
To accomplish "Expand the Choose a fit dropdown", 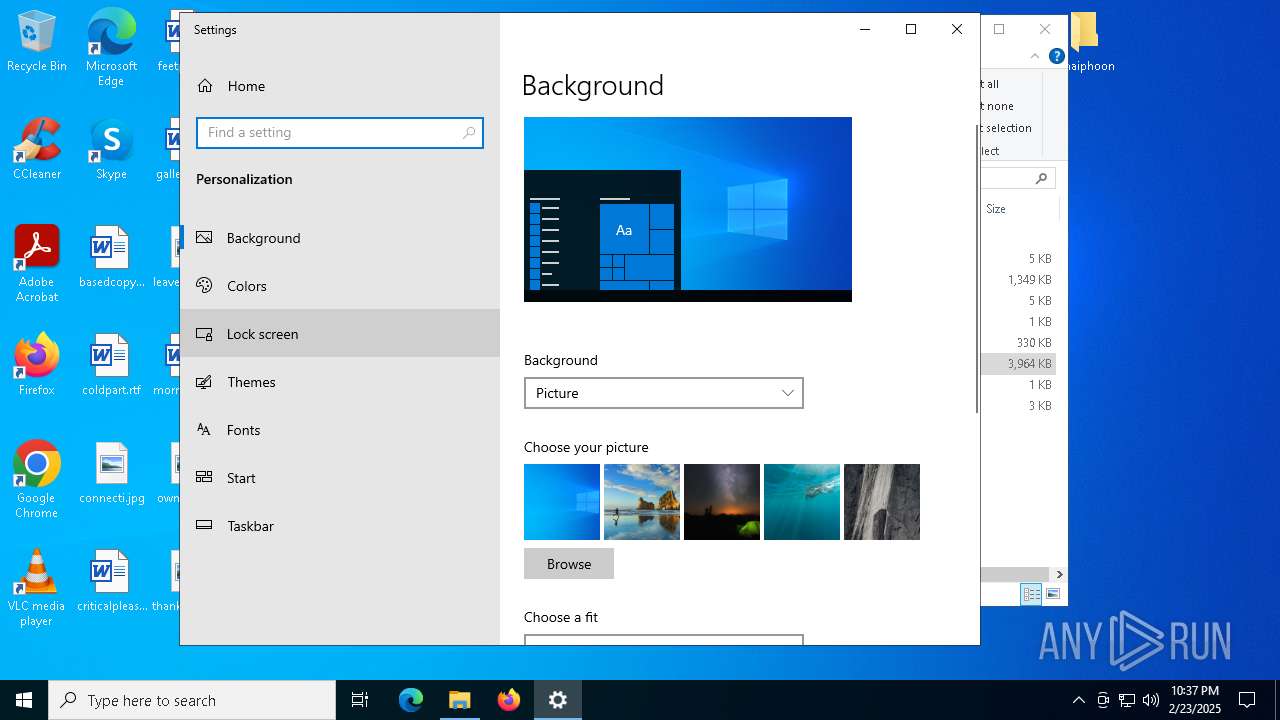I will pos(663,640).
